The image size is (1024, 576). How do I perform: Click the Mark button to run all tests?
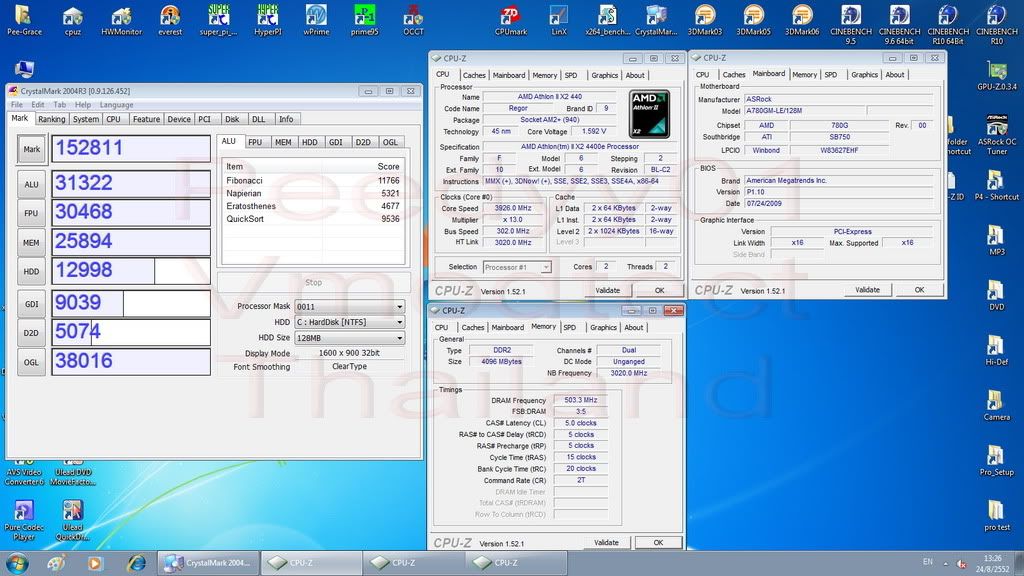pos(32,149)
